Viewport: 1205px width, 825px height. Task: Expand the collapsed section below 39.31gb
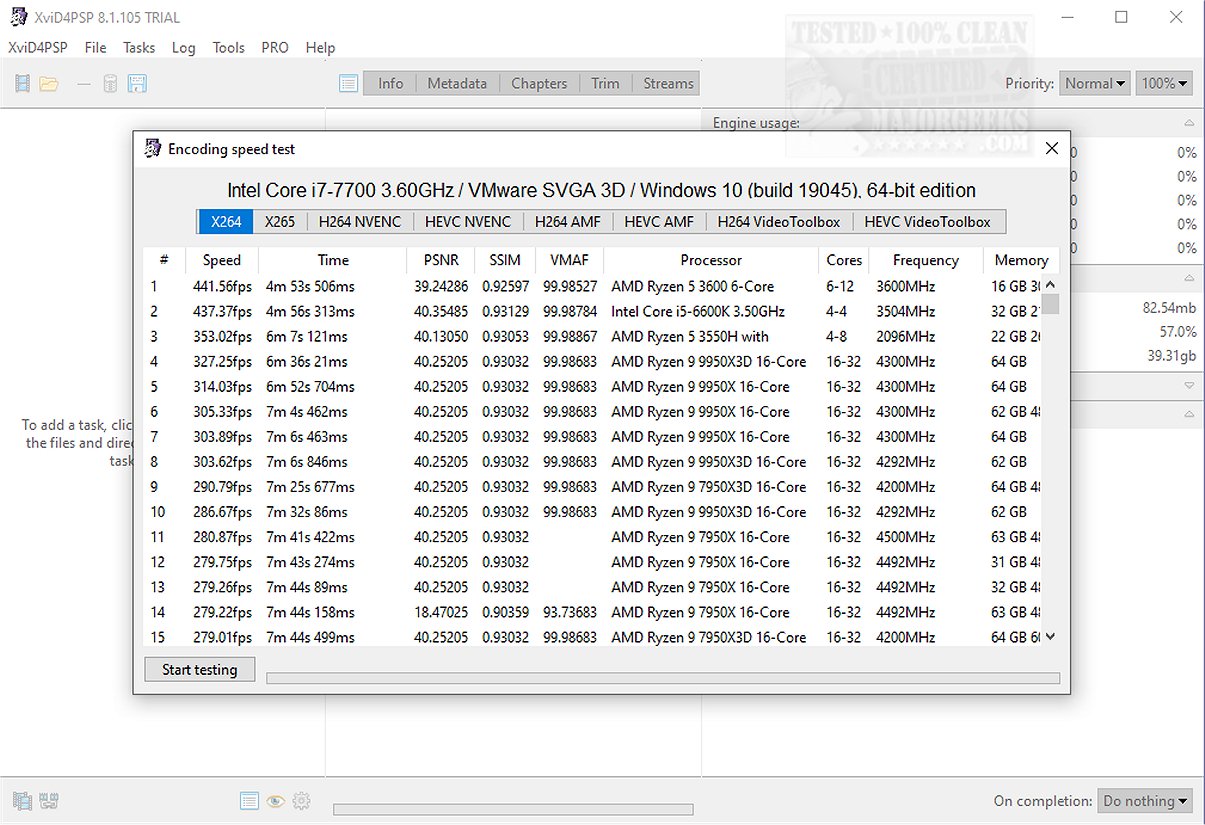[x=1189, y=385]
